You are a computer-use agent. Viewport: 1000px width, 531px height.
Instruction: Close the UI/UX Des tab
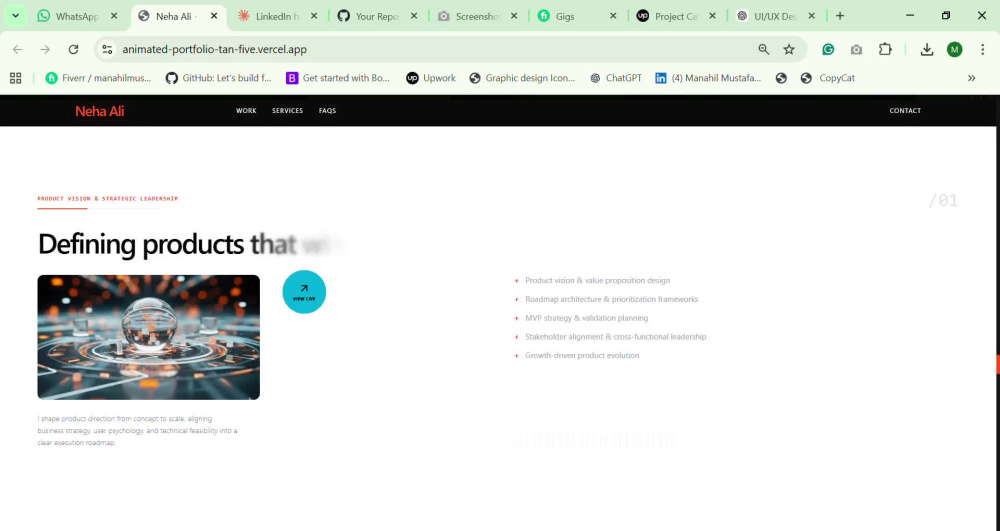point(812,17)
